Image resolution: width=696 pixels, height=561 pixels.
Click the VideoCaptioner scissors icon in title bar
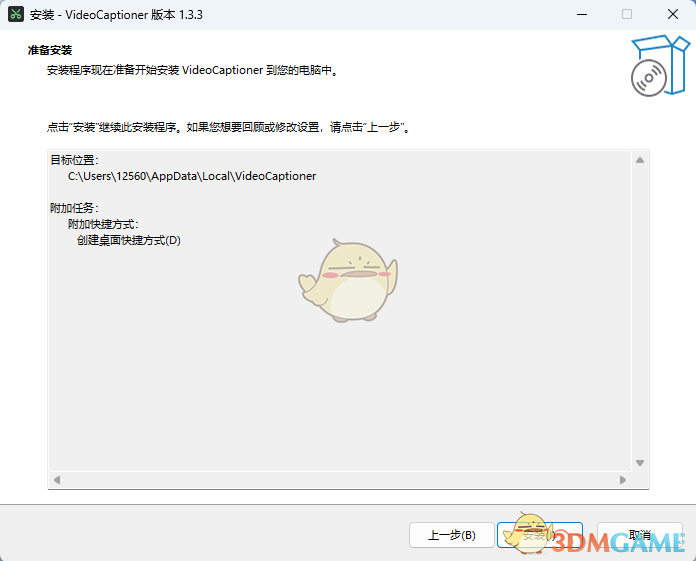[x=17, y=14]
